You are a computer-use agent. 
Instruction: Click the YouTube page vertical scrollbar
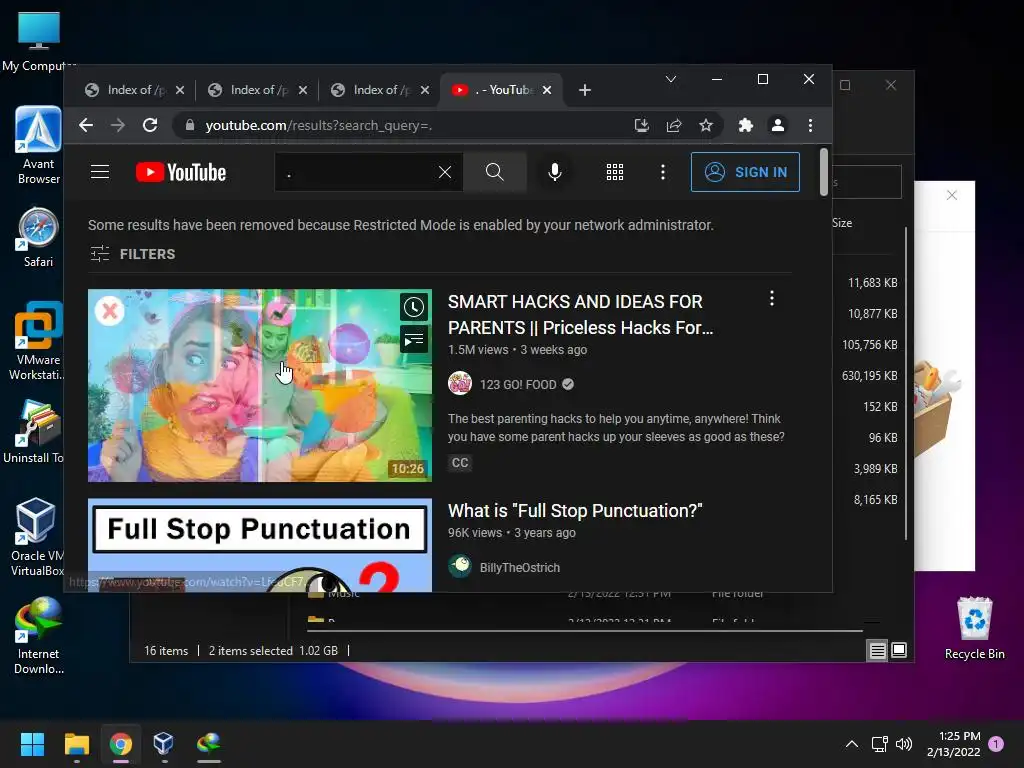click(x=824, y=172)
